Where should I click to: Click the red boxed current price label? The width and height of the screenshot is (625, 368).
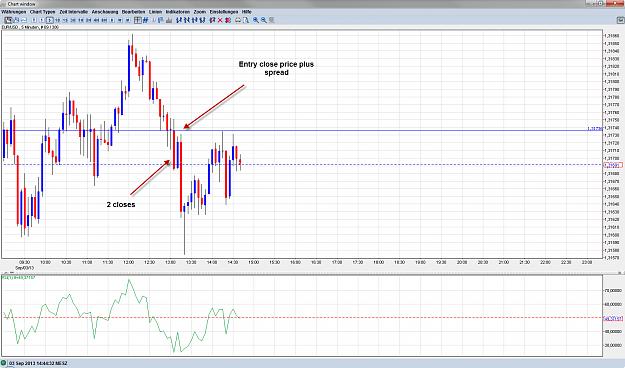[x=613, y=165]
